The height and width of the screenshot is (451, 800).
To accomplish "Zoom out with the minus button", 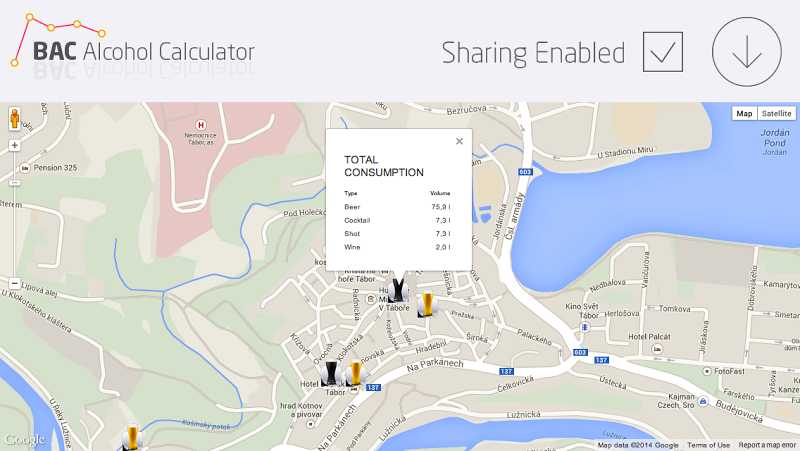I will (x=15, y=283).
